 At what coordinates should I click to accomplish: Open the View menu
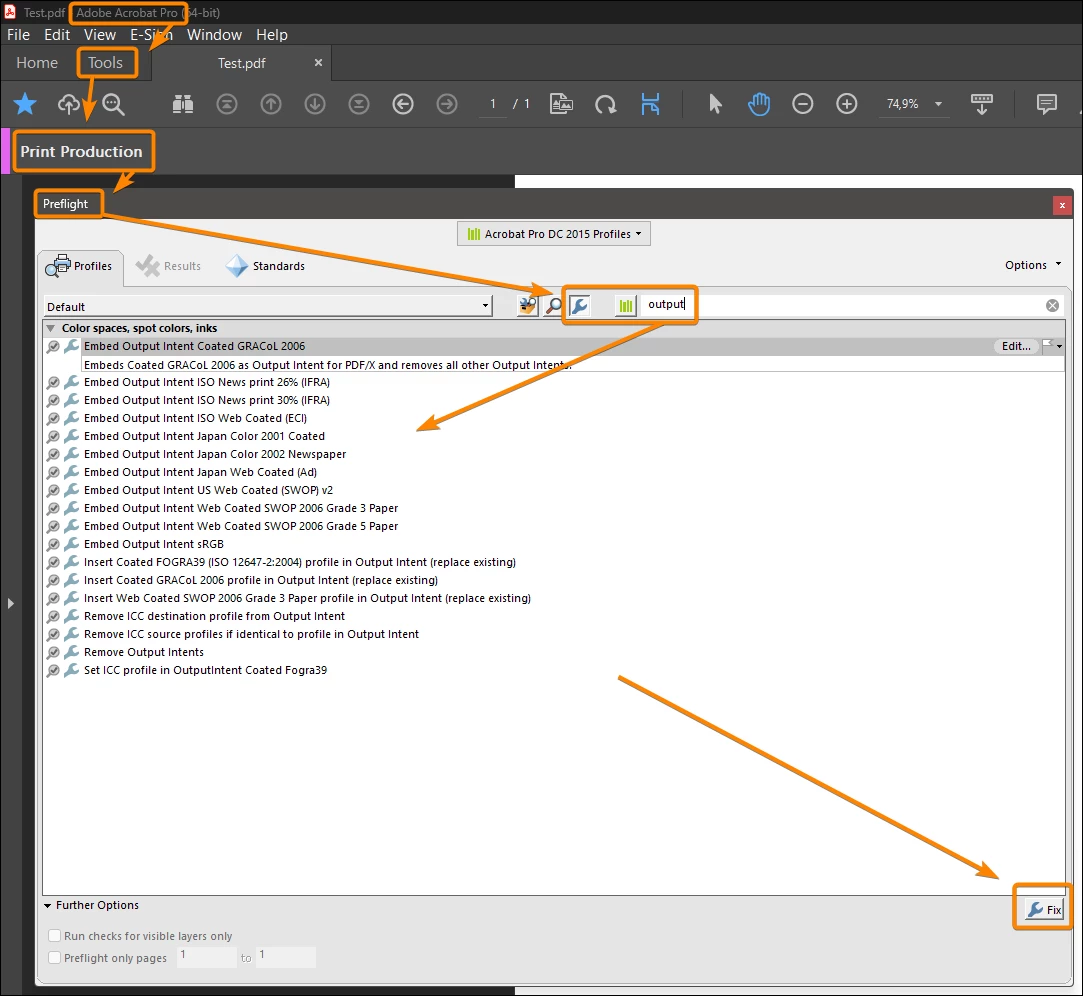click(x=100, y=35)
